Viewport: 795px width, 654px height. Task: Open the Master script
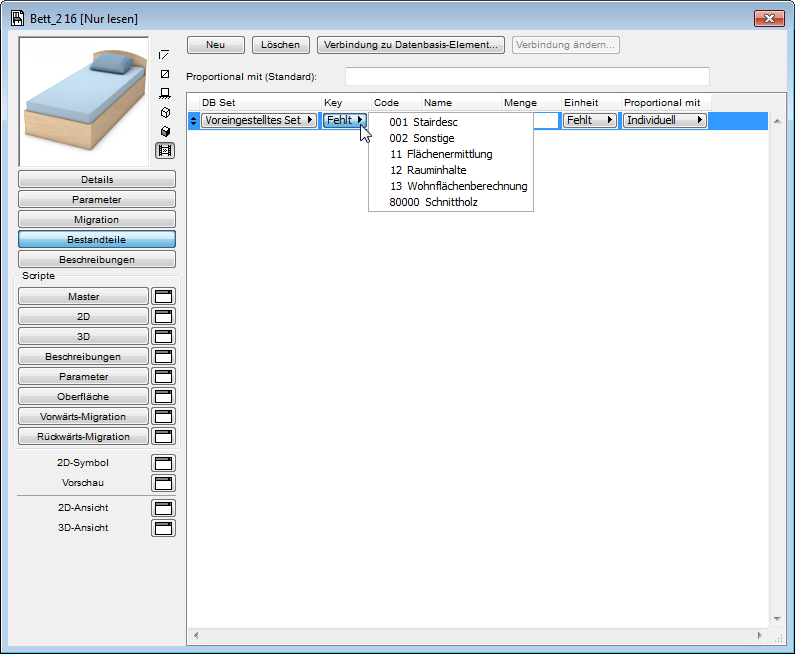84,297
